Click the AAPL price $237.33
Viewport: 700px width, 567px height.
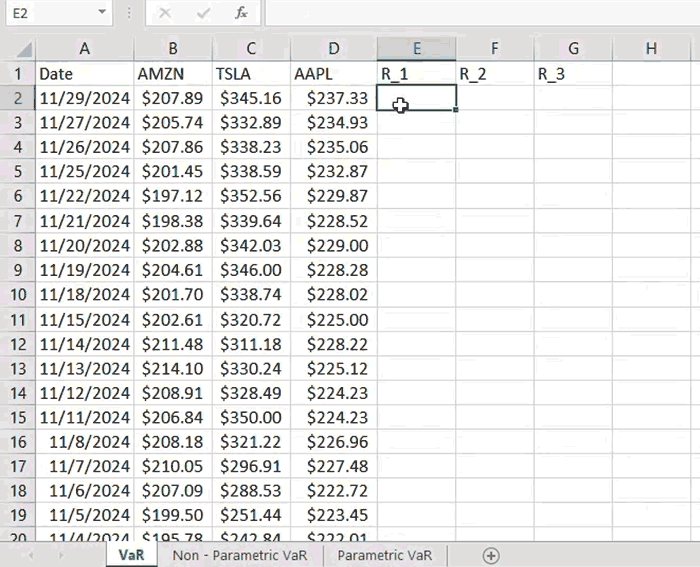[x=334, y=98]
